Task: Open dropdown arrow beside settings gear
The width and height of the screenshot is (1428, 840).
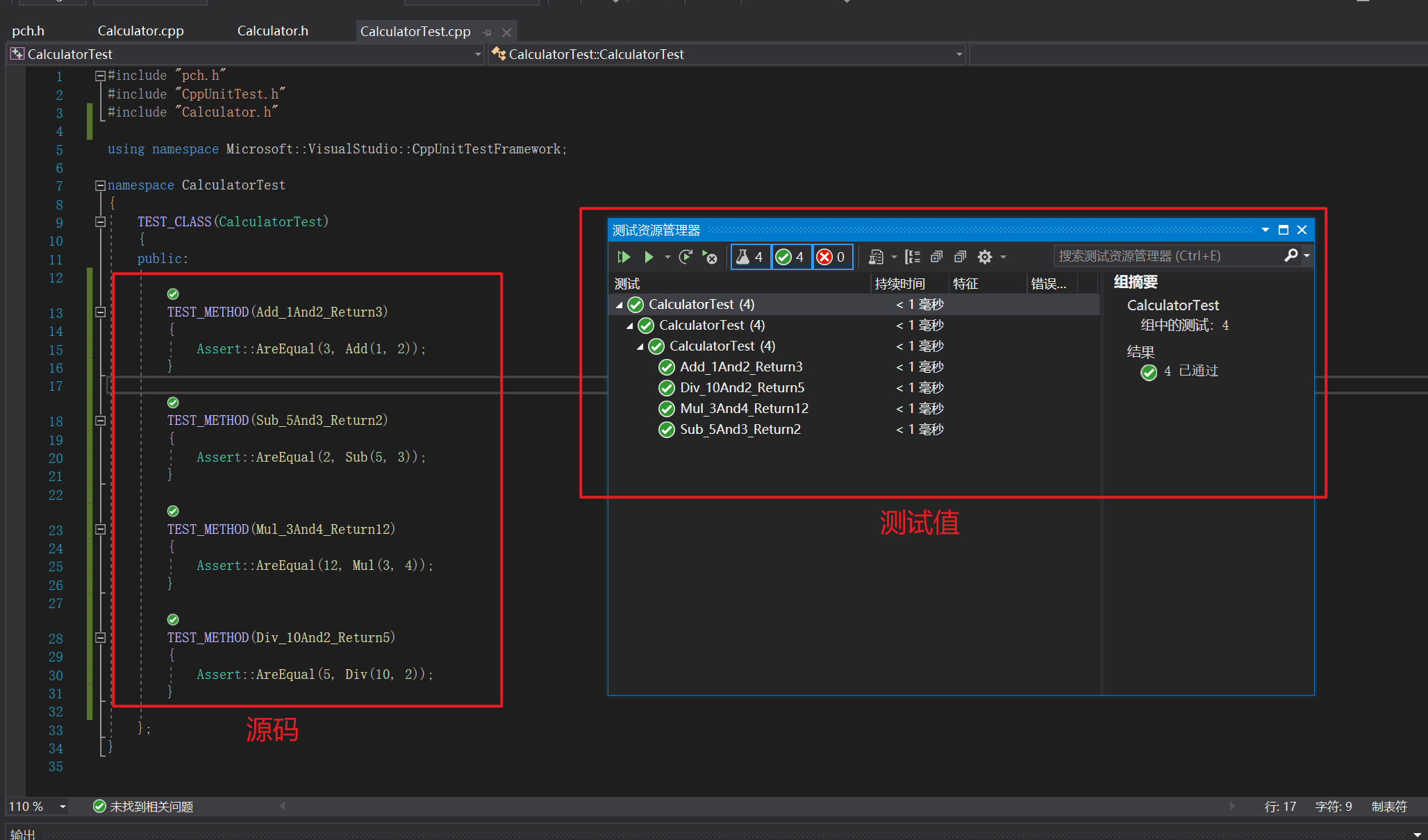Action: pos(1003,257)
